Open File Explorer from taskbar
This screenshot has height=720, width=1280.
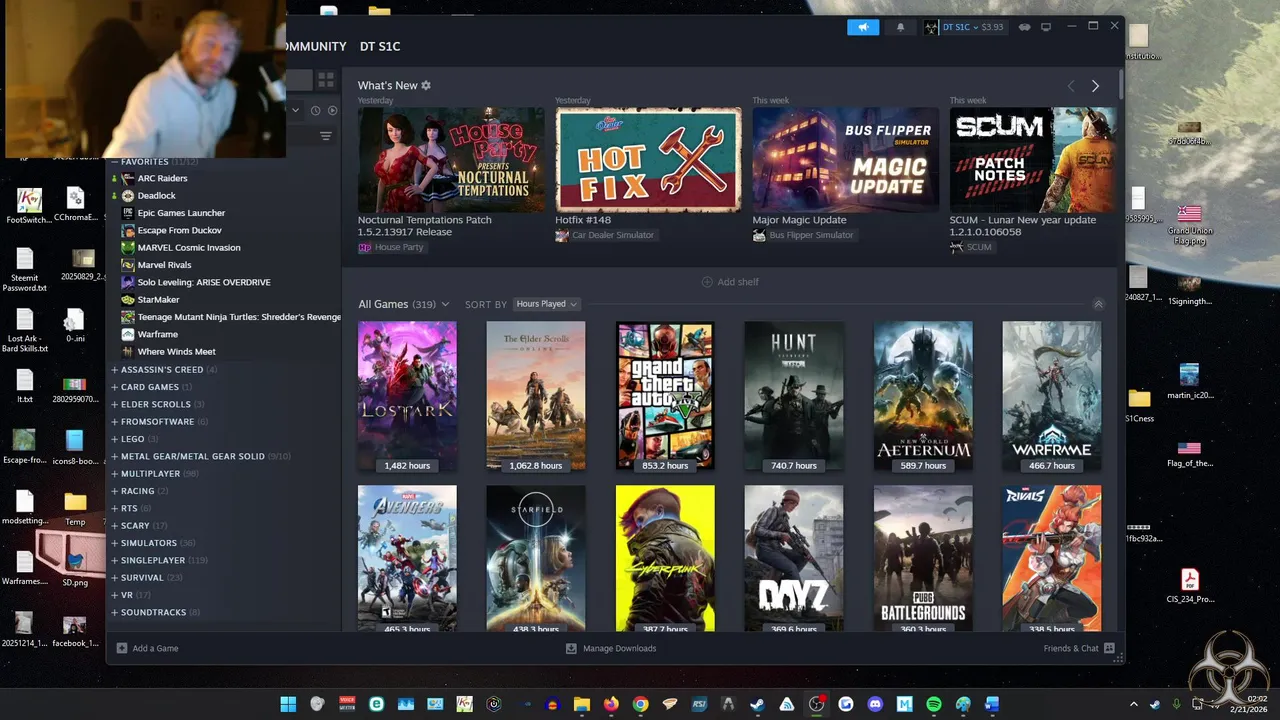[x=582, y=704]
